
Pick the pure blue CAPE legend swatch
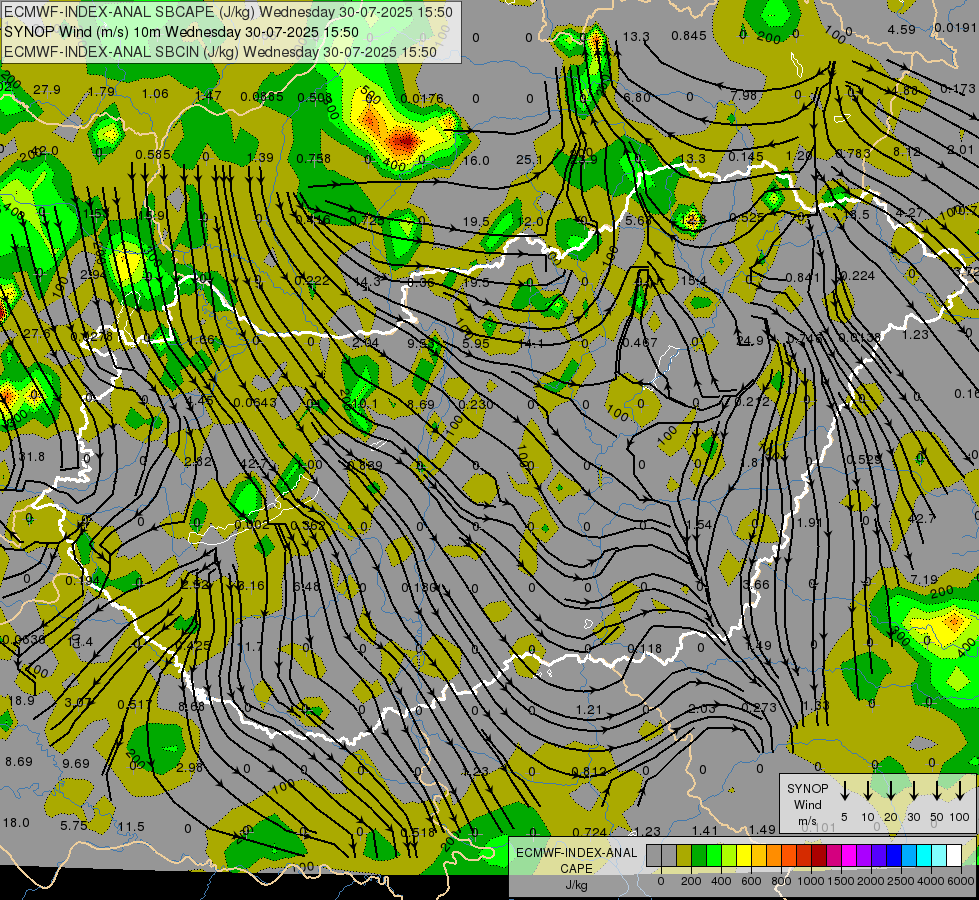point(893,855)
